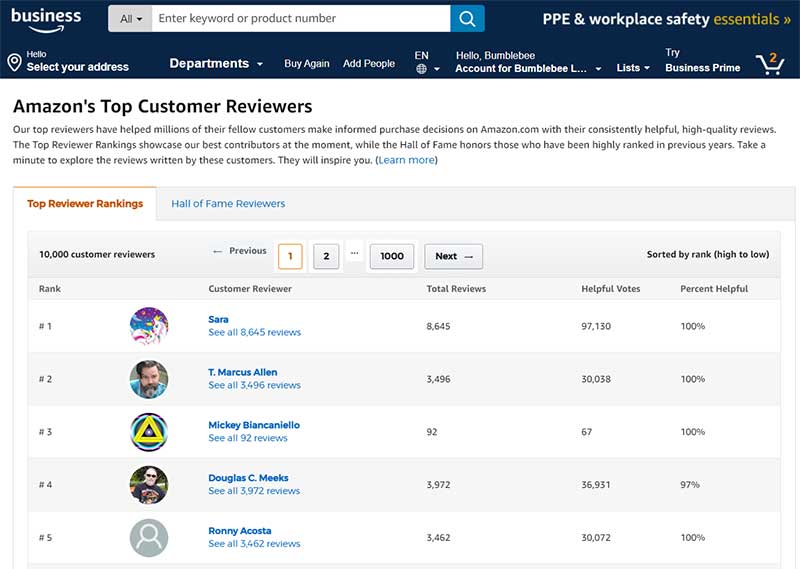Open Douglas C. Meeks' profile photo
800x569 pixels.
pos(149,485)
